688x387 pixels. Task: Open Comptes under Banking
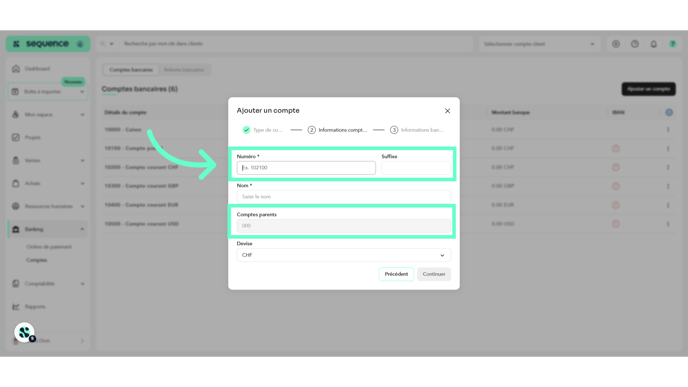(36, 260)
